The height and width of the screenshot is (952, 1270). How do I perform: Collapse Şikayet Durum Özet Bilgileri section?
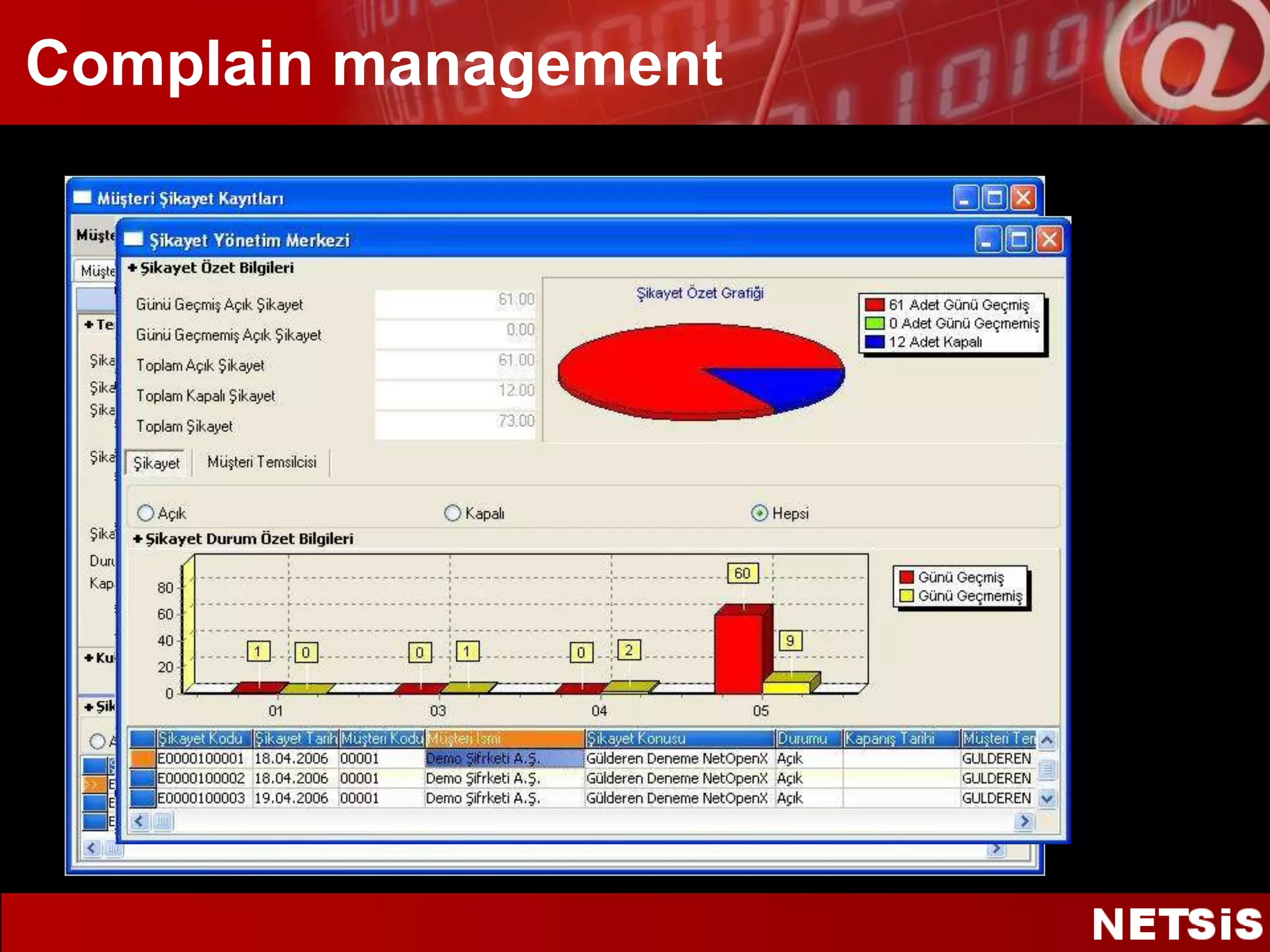pyautogui.click(x=138, y=539)
